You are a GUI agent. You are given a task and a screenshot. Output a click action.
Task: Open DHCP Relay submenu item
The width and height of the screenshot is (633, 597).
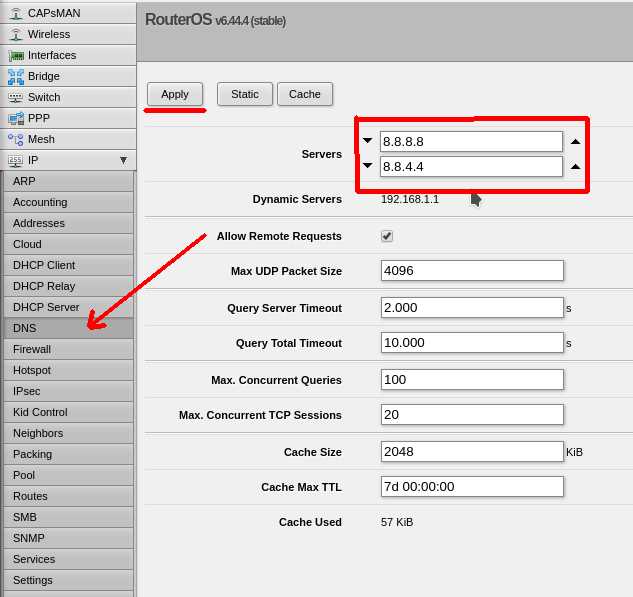coord(69,286)
